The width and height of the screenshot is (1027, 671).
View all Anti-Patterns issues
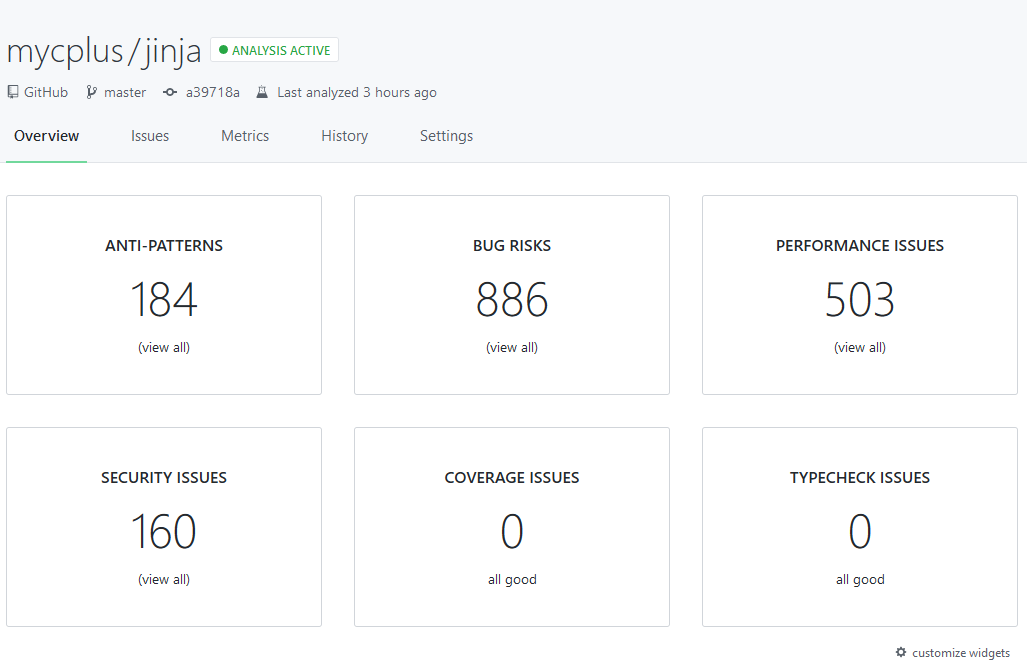(164, 348)
